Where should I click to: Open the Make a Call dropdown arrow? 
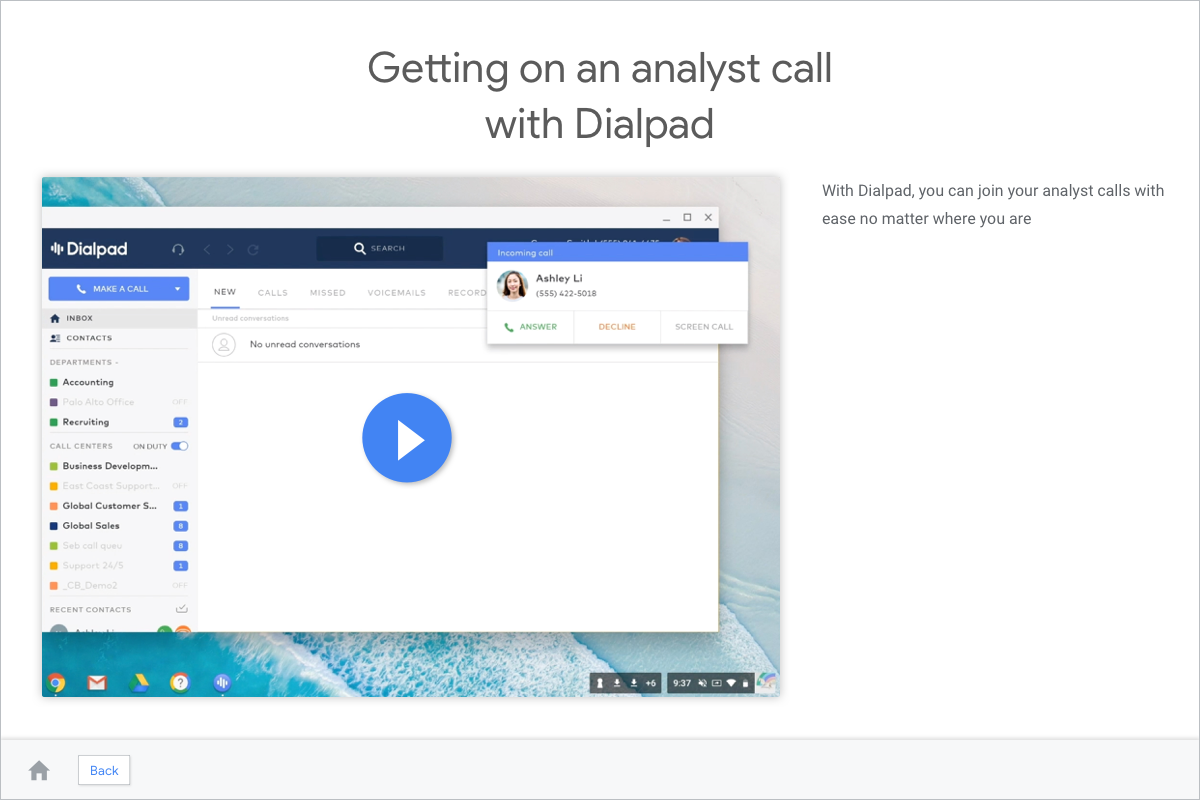[x=178, y=289]
